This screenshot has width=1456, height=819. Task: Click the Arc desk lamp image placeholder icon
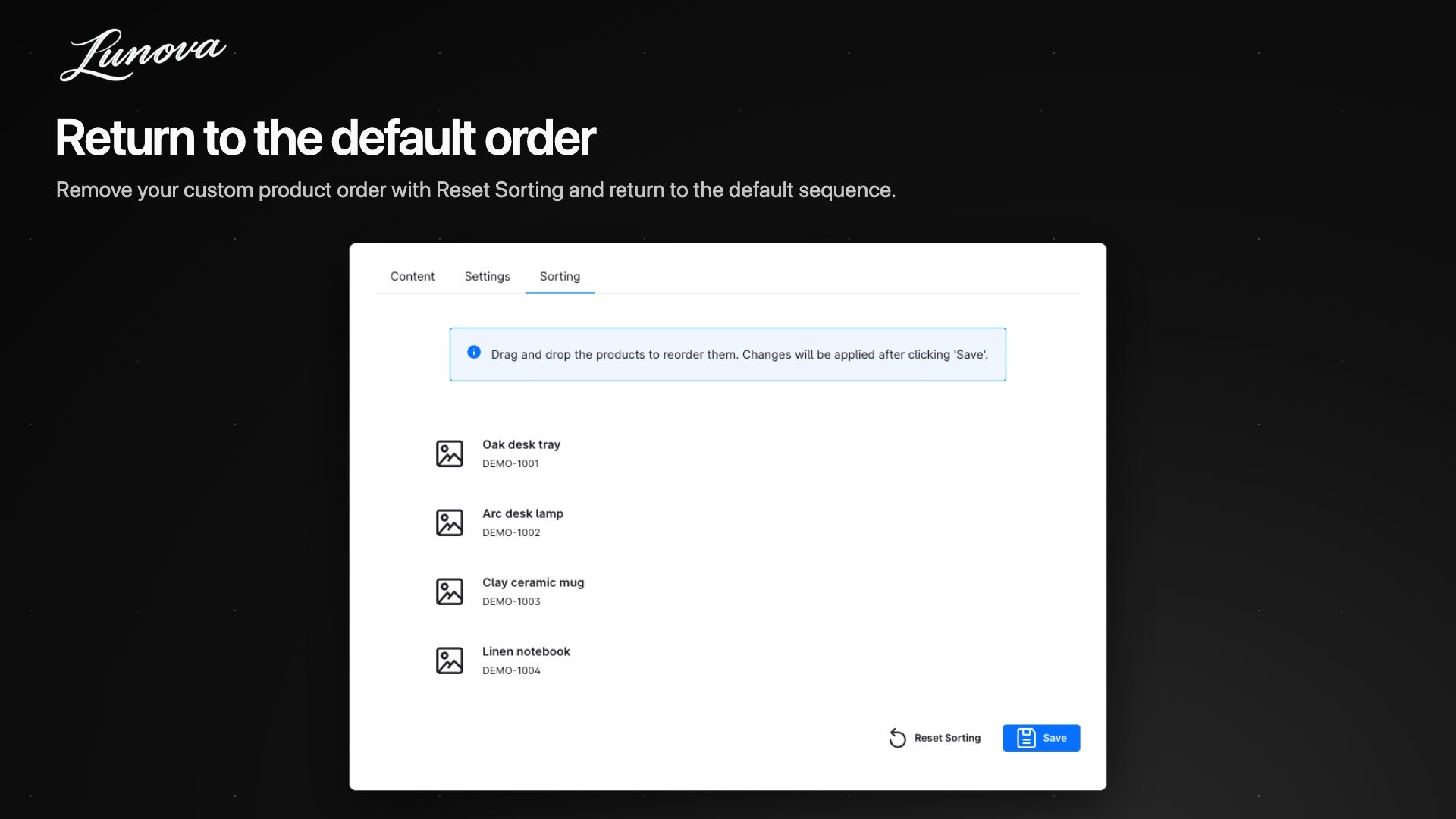coord(449,522)
